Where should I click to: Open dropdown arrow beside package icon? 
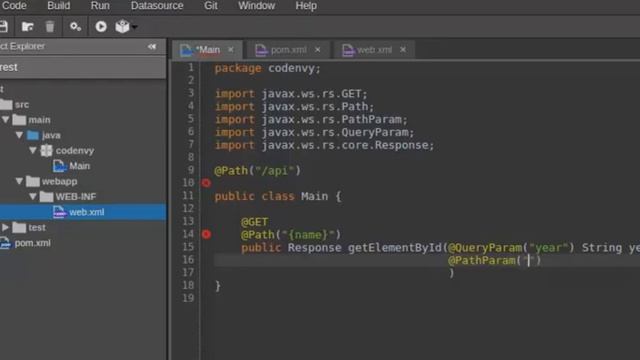(135, 27)
